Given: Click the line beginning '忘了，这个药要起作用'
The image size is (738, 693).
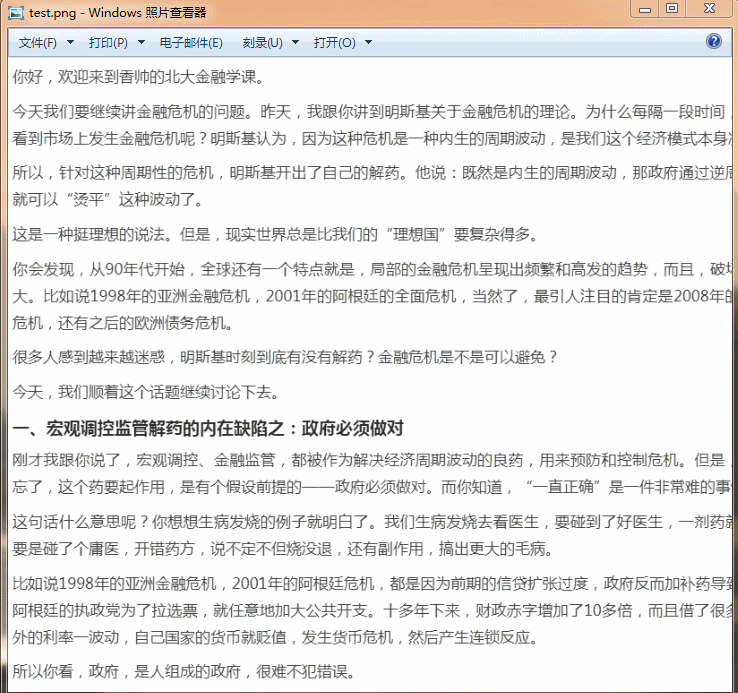Looking at the screenshot, I should coord(372,487).
